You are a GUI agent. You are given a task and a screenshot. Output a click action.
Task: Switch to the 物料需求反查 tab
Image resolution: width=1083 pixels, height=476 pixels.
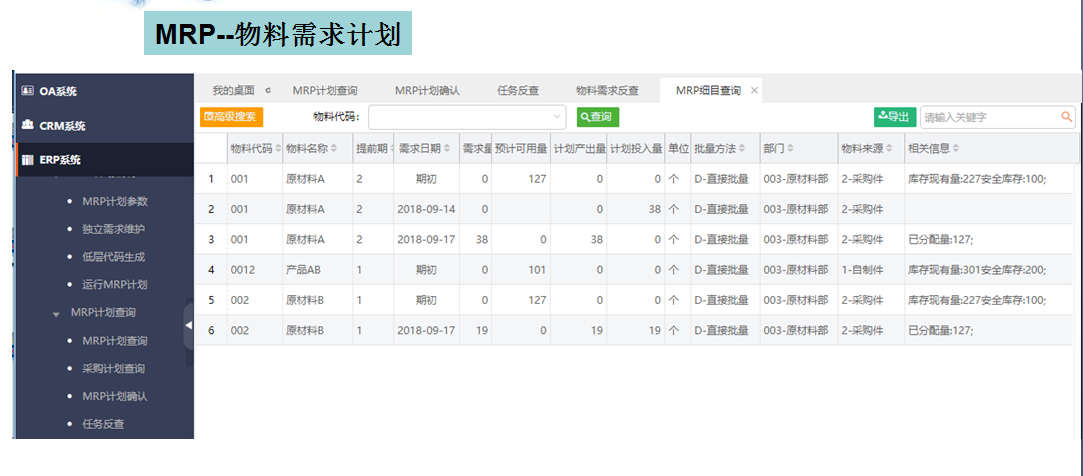pyautogui.click(x=608, y=90)
